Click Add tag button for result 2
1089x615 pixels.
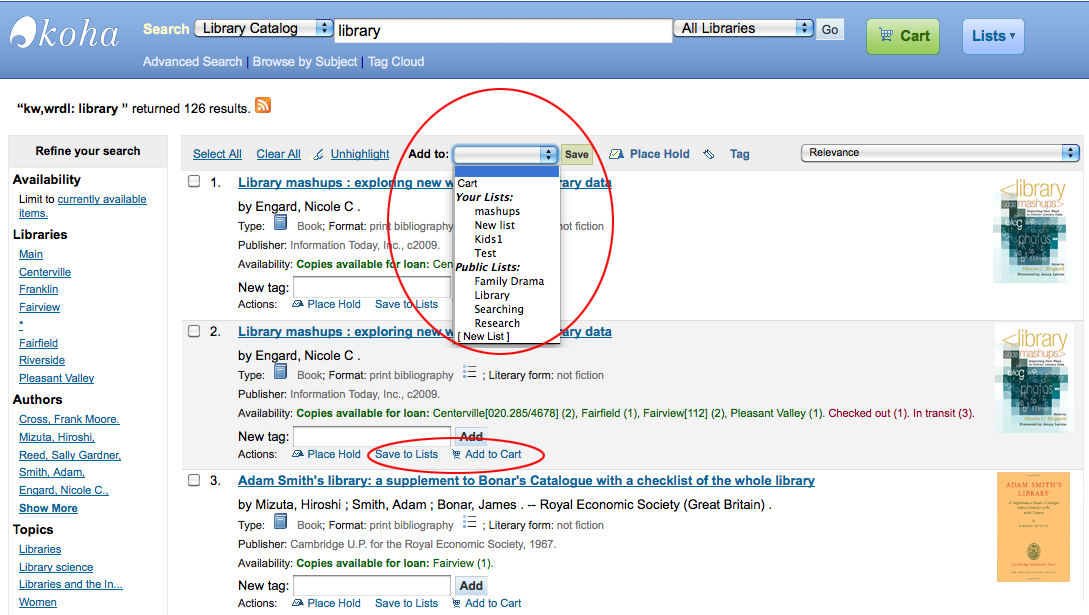coord(471,436)
